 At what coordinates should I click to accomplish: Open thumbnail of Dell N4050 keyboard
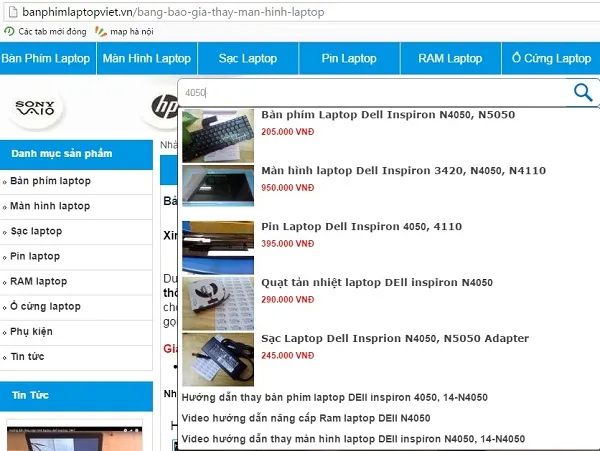[x=218, y=136]
